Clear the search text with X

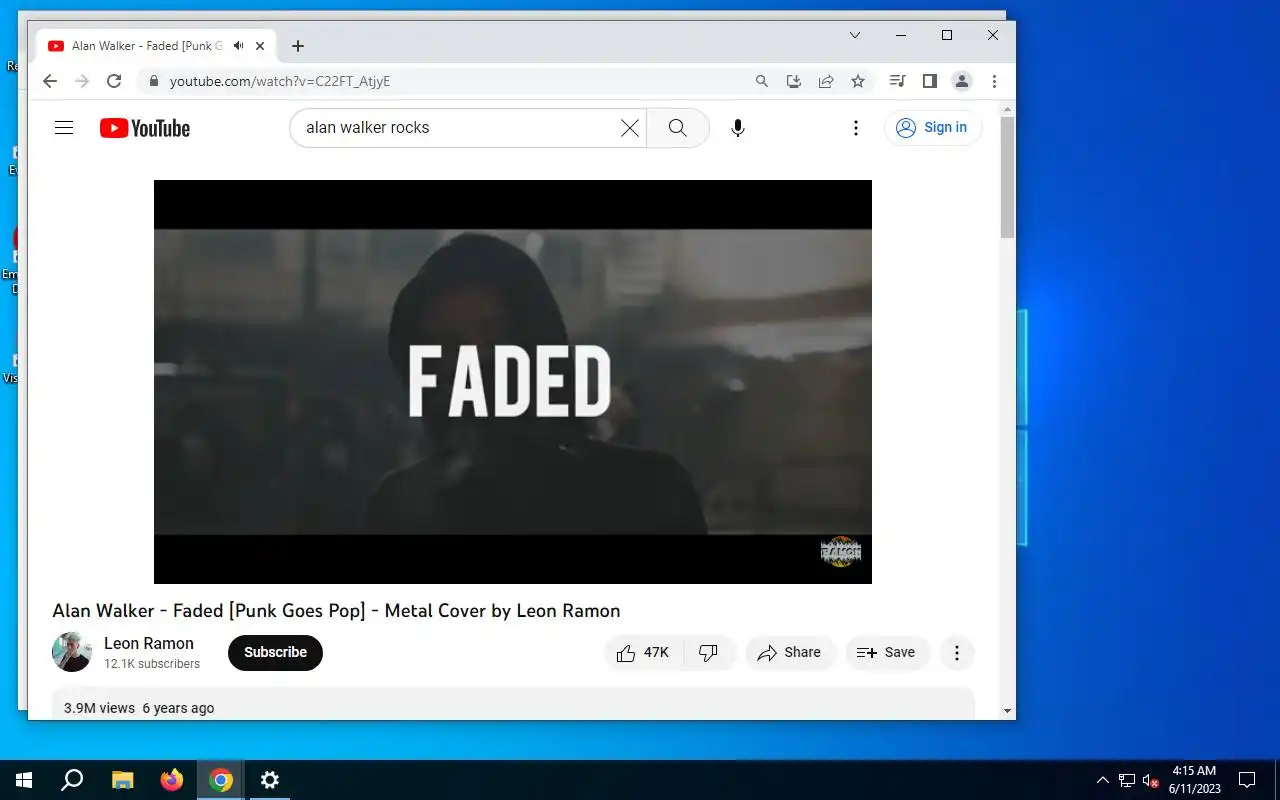[630, 128]
